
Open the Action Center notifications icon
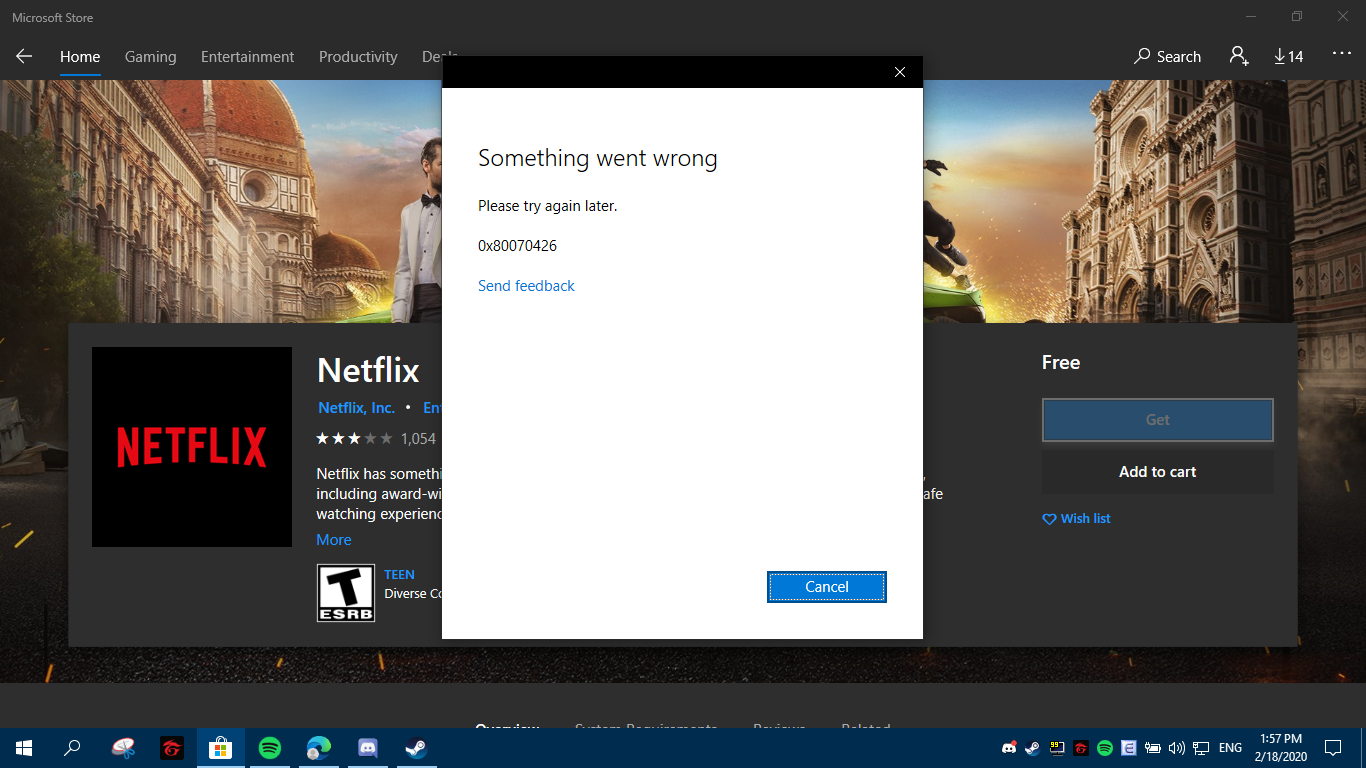[1333, 747]
